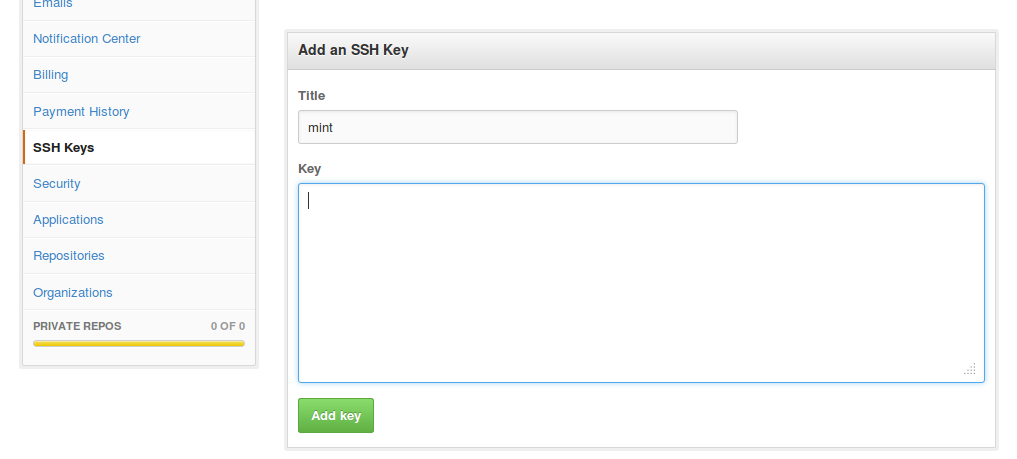Click the 0 OF 0 repos count
The height and width of the screenshot is (459, 1017).
click(228, 326)
